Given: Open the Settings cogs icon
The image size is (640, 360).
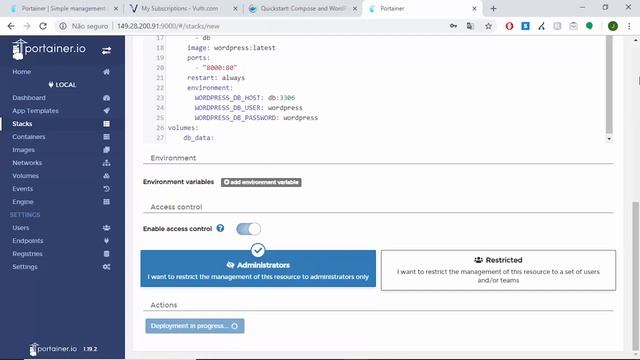Looking at the screenshot, I should [106, 267].
